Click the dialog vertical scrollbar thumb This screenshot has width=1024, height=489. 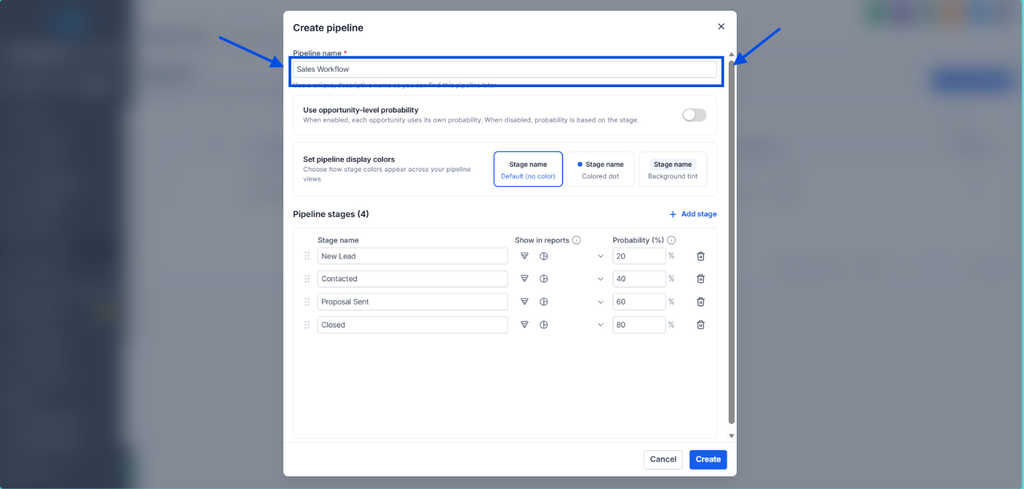click(731, 242)
